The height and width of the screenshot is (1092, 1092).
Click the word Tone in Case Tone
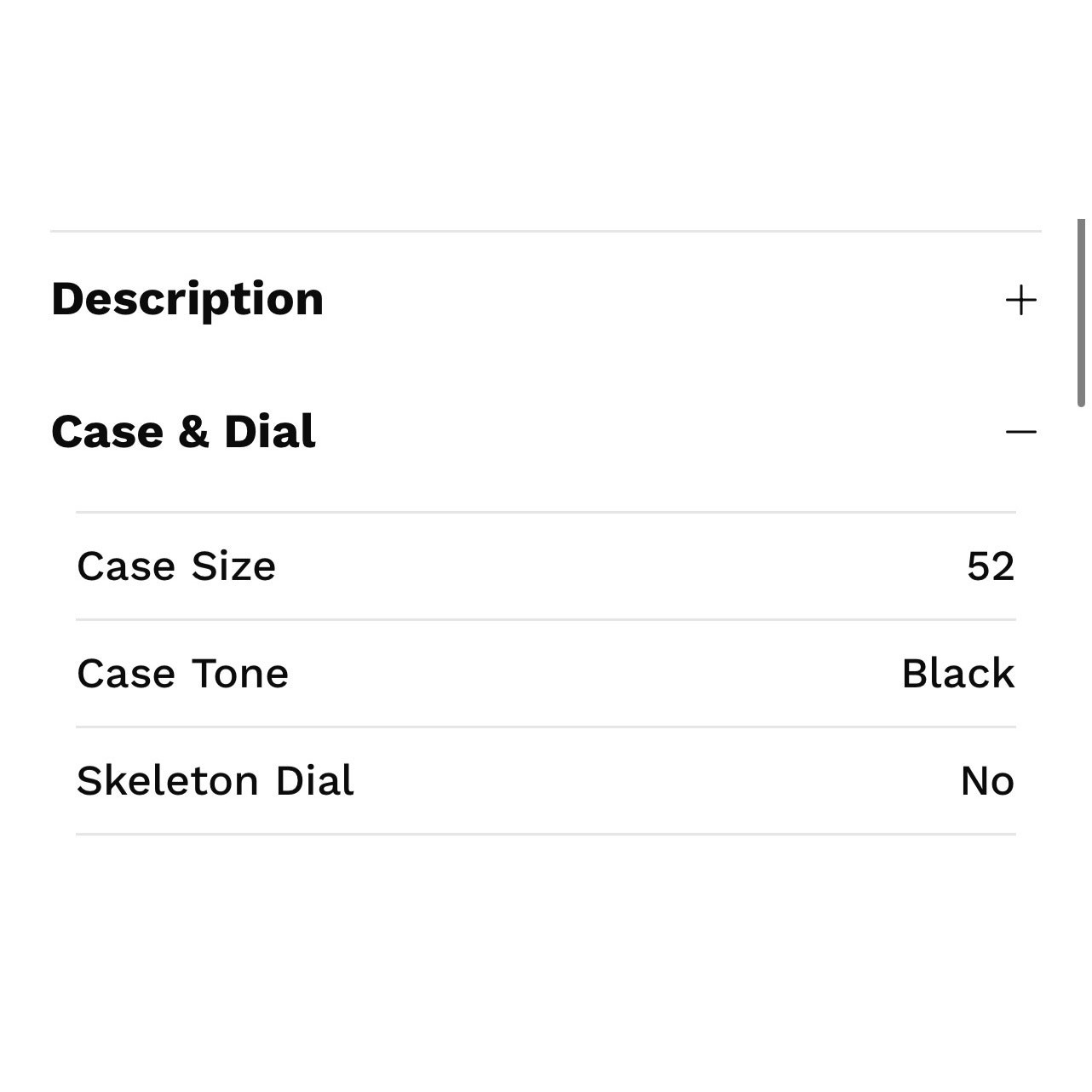[x=240, y=674]
